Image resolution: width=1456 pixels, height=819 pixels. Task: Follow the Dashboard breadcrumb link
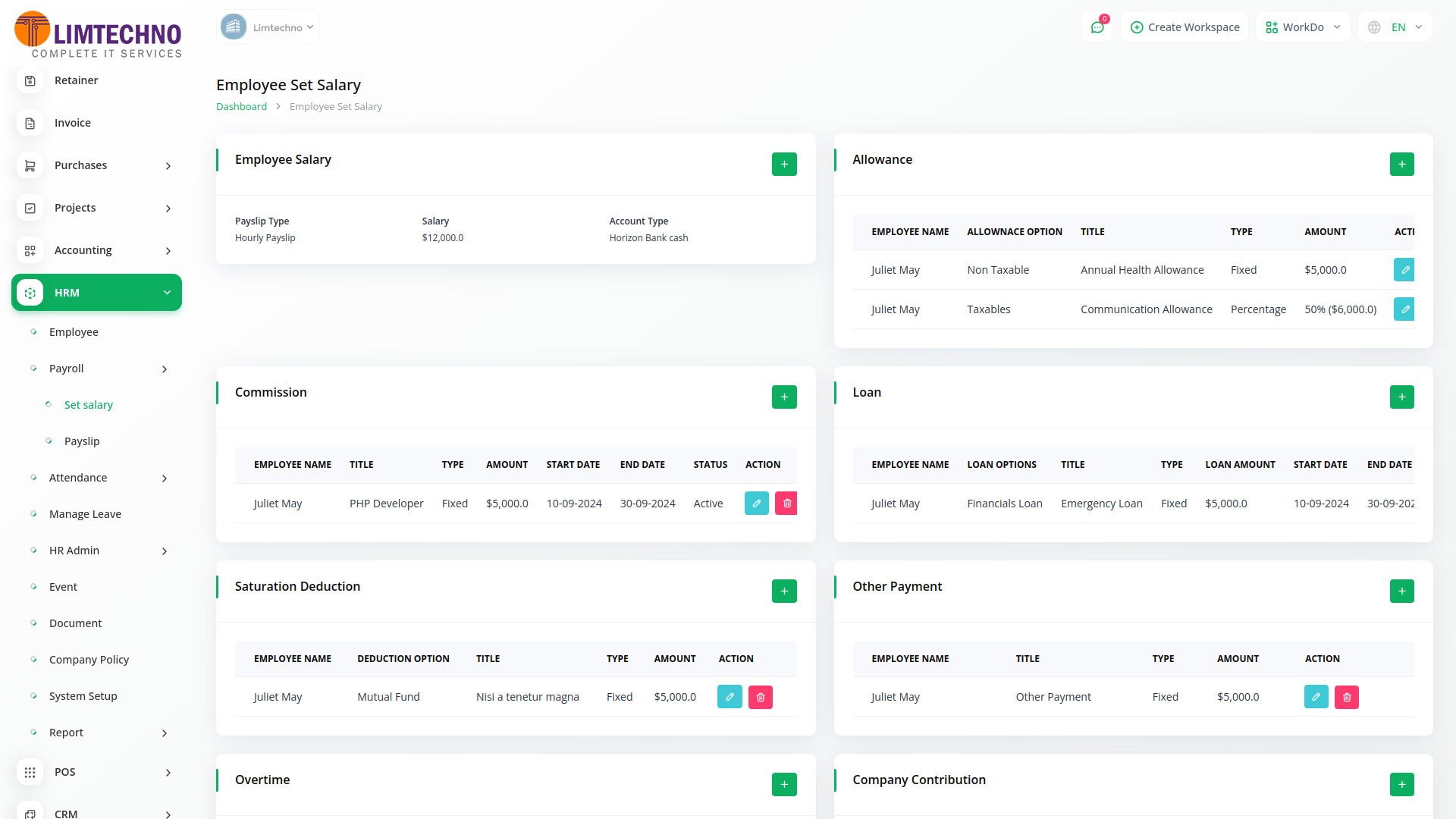[241, 107]
